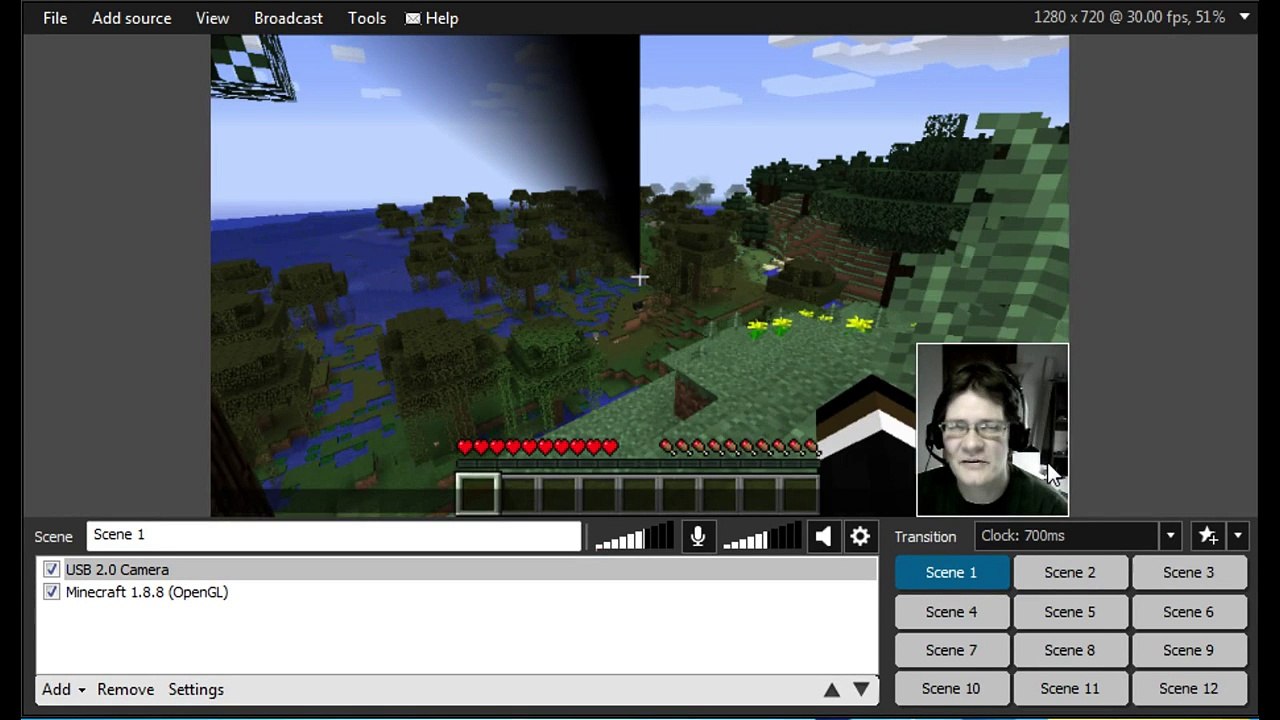Select the Minecraft 1.8.8 (OpenGL) source row

pos(457,592)
